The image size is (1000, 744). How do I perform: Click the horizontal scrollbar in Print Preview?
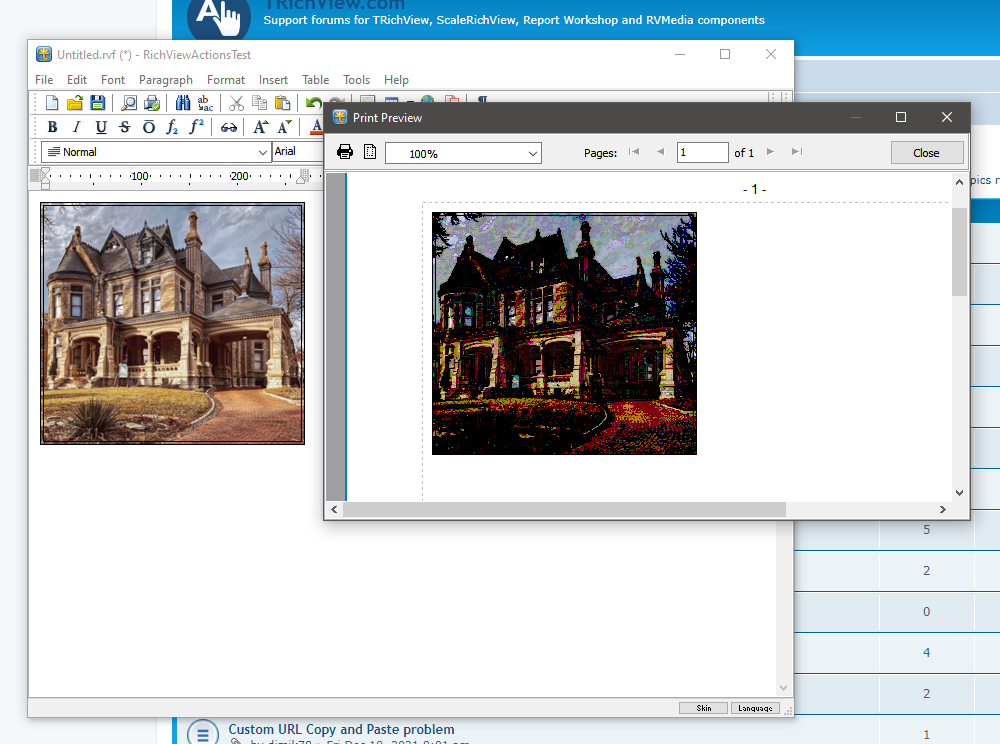click(x=565, y=510)
